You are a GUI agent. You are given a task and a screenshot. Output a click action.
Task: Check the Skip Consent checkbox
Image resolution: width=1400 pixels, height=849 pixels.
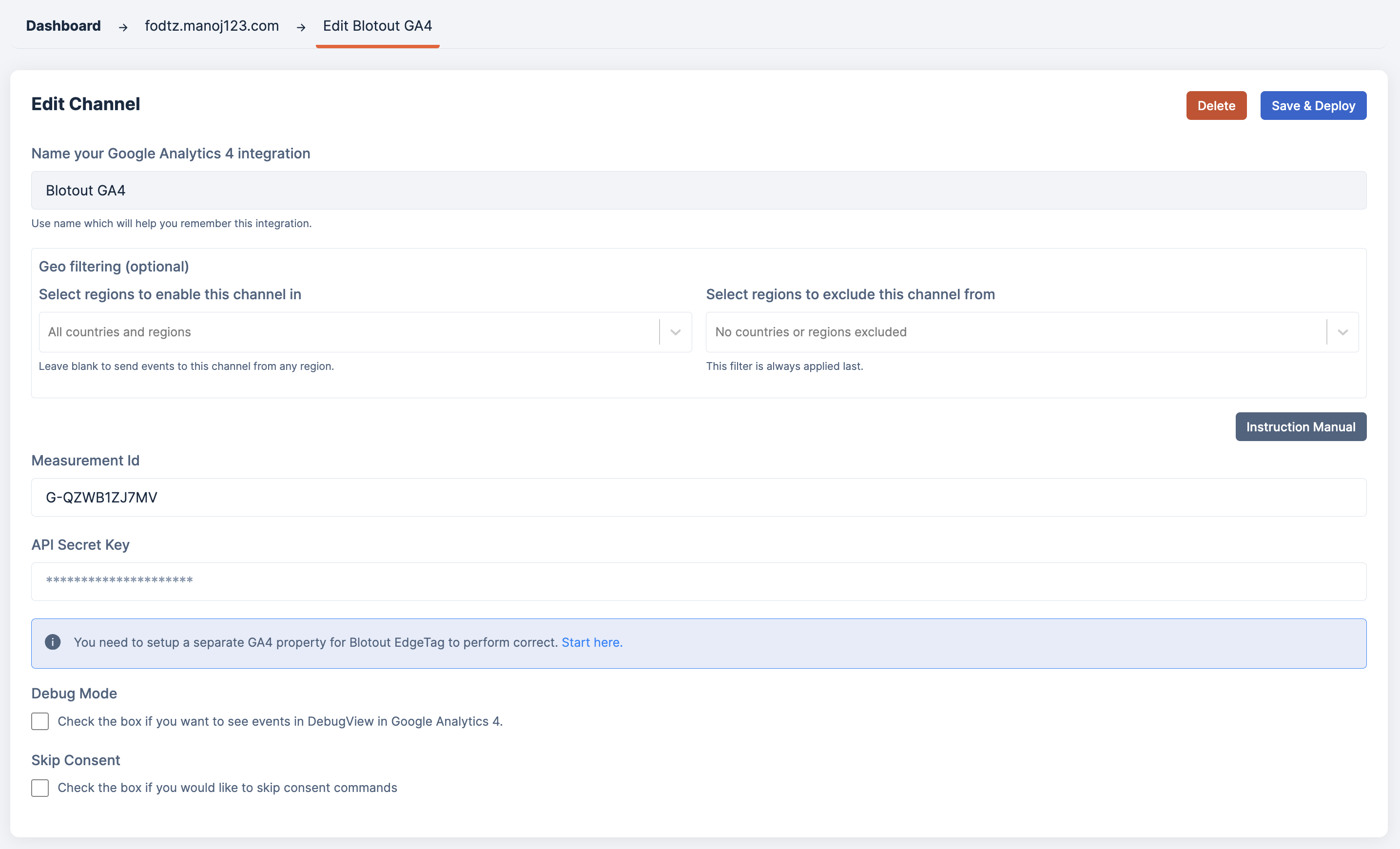pos(40,788)
